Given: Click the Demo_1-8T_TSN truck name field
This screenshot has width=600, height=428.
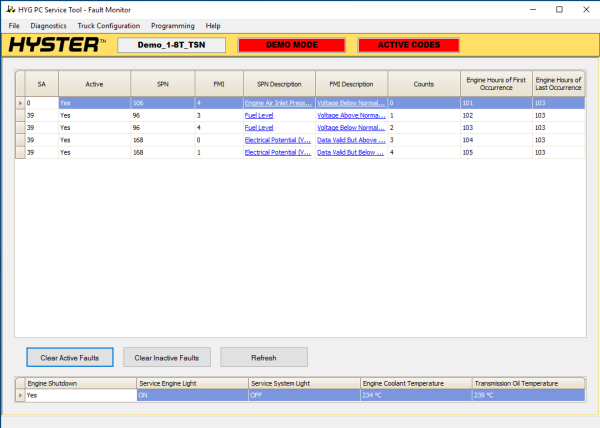Looking at the screenshot, I should (x=171, y=45).
